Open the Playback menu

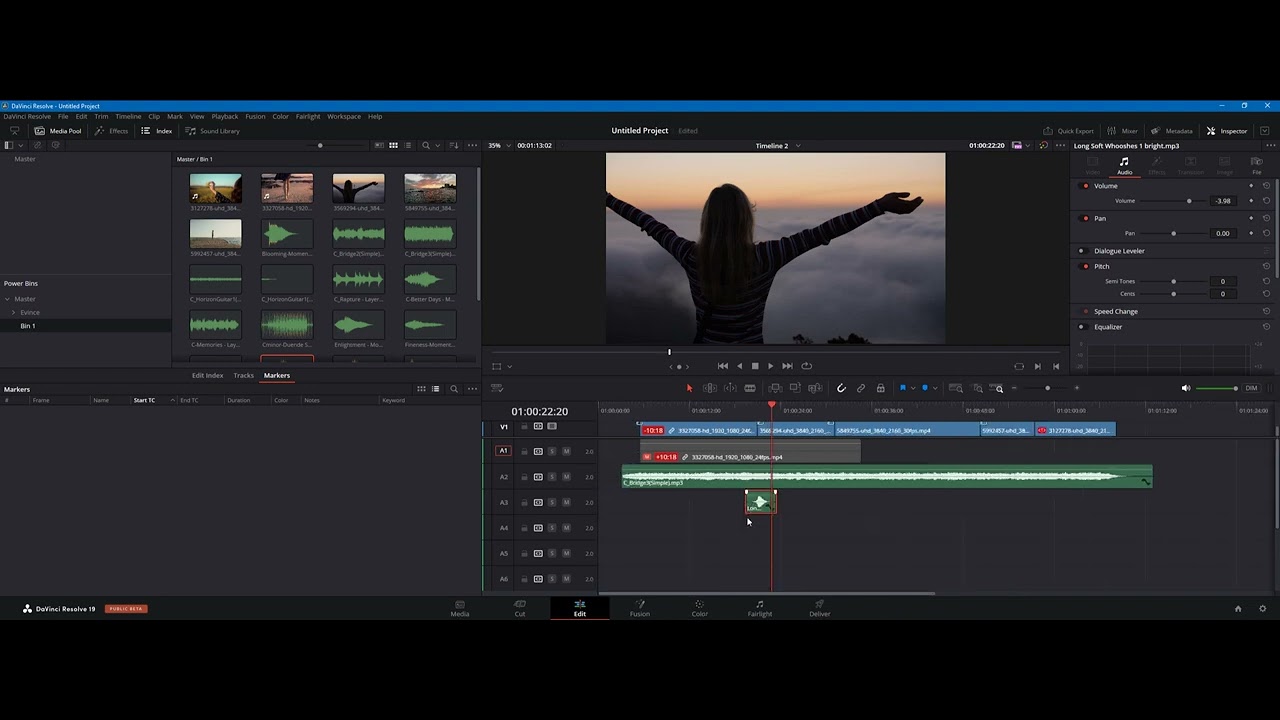pyautogui.click(x=225, y=116)
